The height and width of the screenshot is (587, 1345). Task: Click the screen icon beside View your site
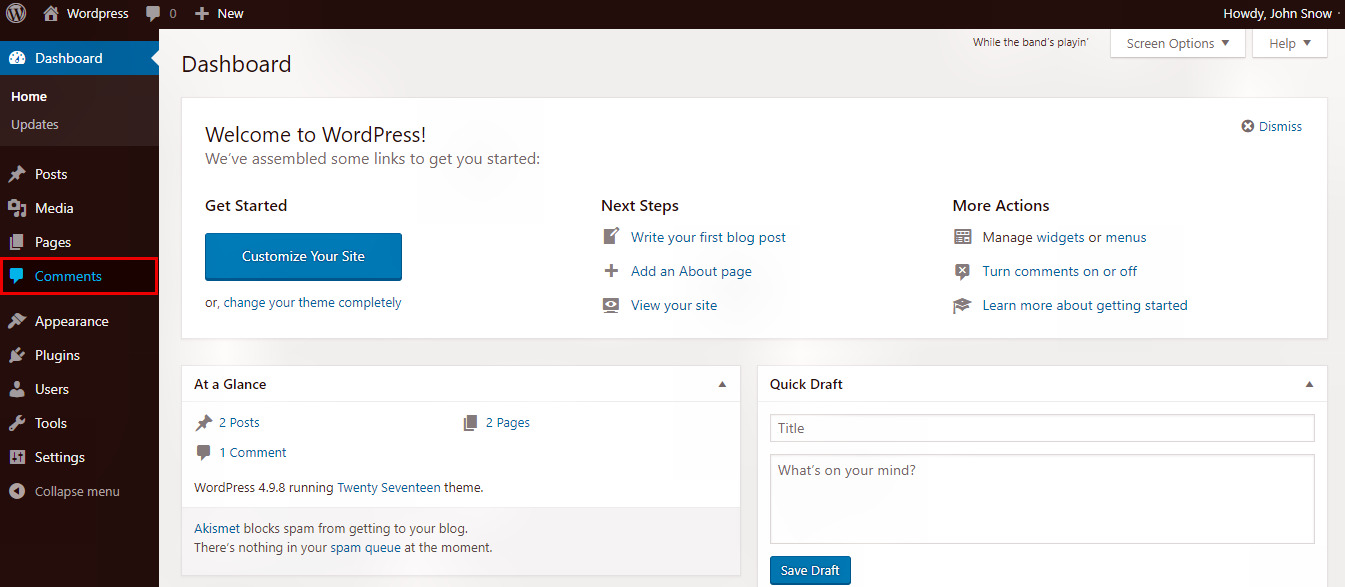click(611, 305)
